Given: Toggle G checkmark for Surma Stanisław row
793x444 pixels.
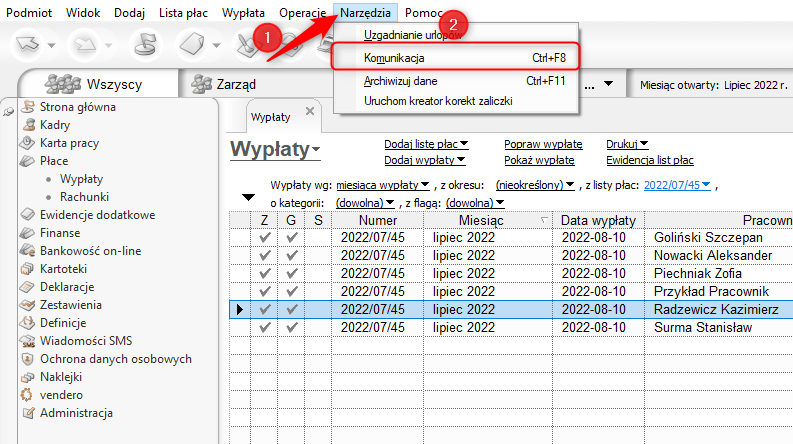Looking at the screenshot, I should 291,327.
